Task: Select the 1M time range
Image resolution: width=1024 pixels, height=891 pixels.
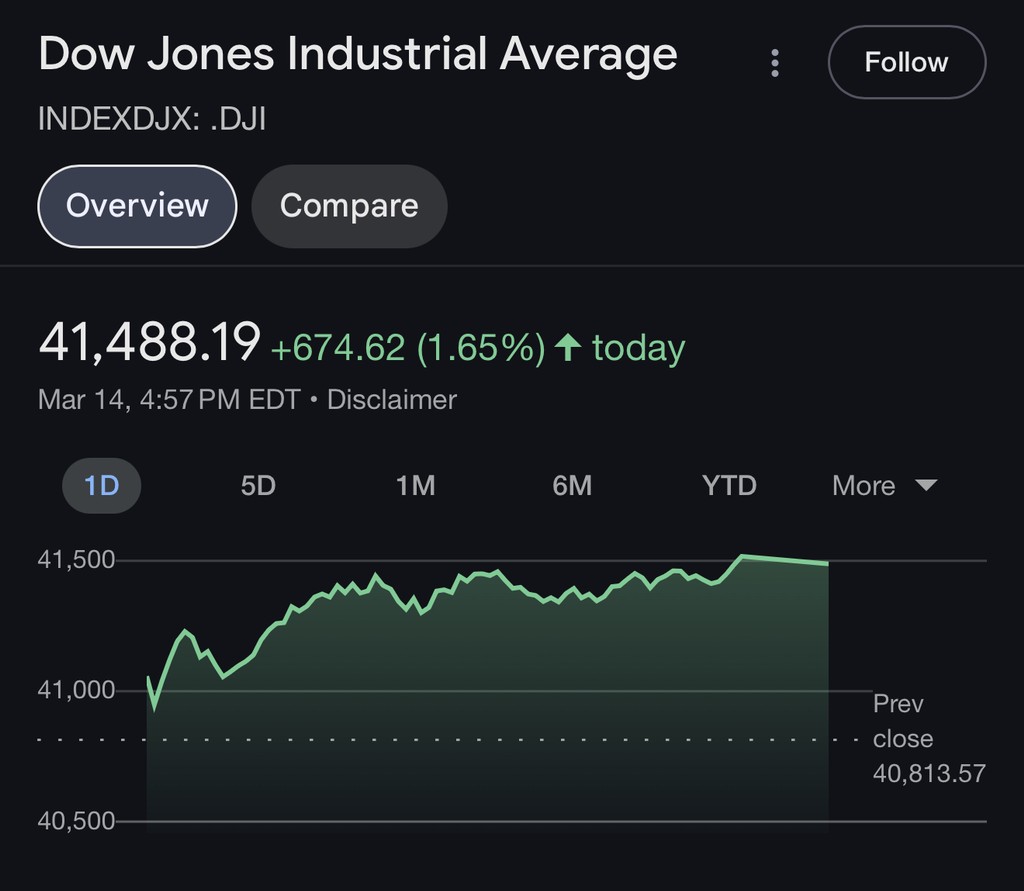Action: [415, 486]
